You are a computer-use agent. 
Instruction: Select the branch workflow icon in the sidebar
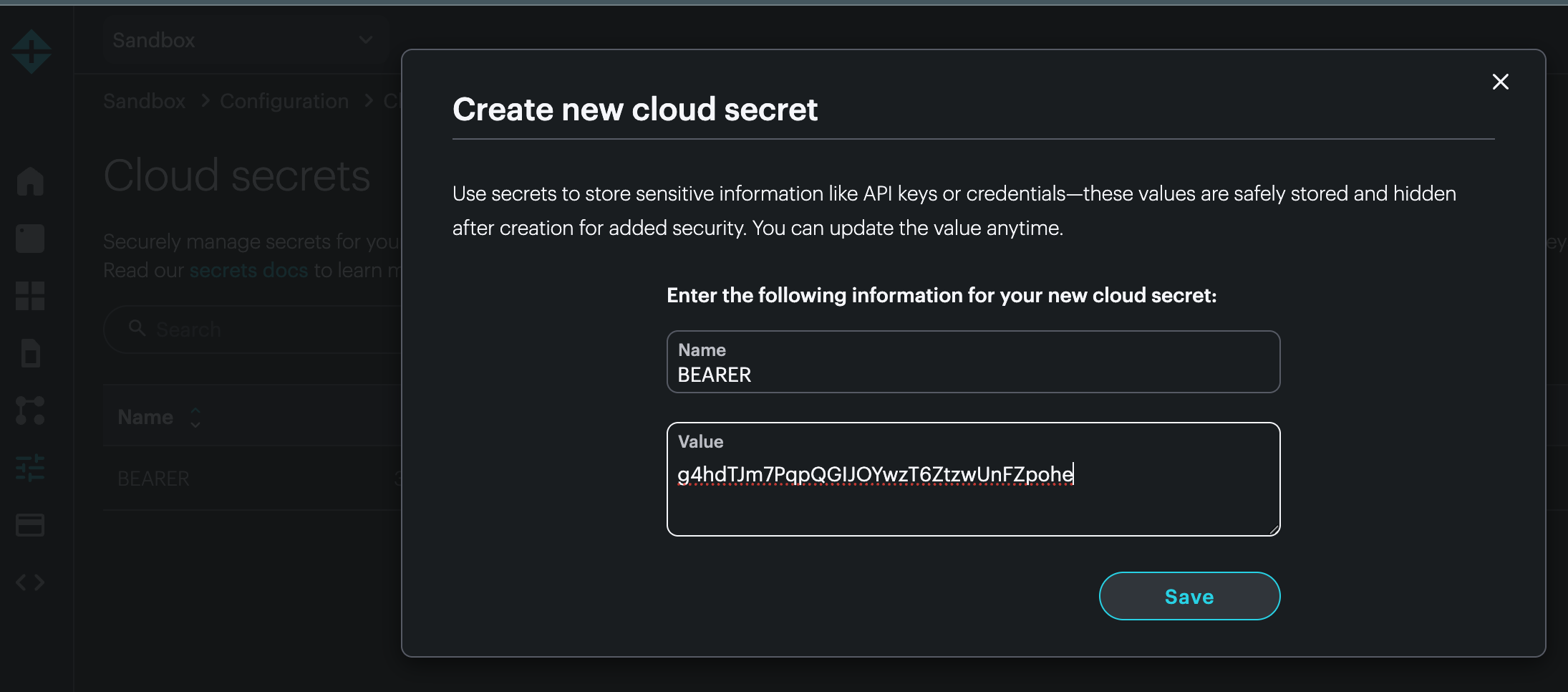pyautogui.click(x=30, y=410)
